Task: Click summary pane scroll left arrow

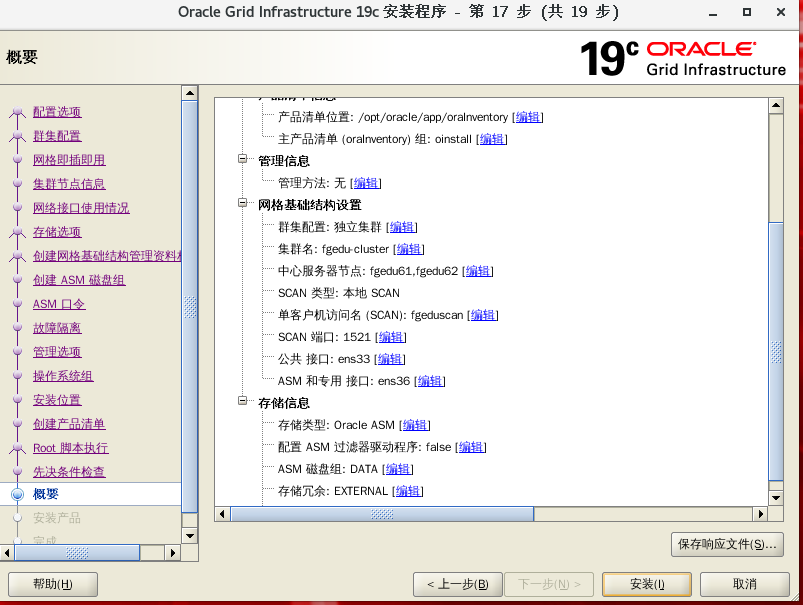Action: 222,514
